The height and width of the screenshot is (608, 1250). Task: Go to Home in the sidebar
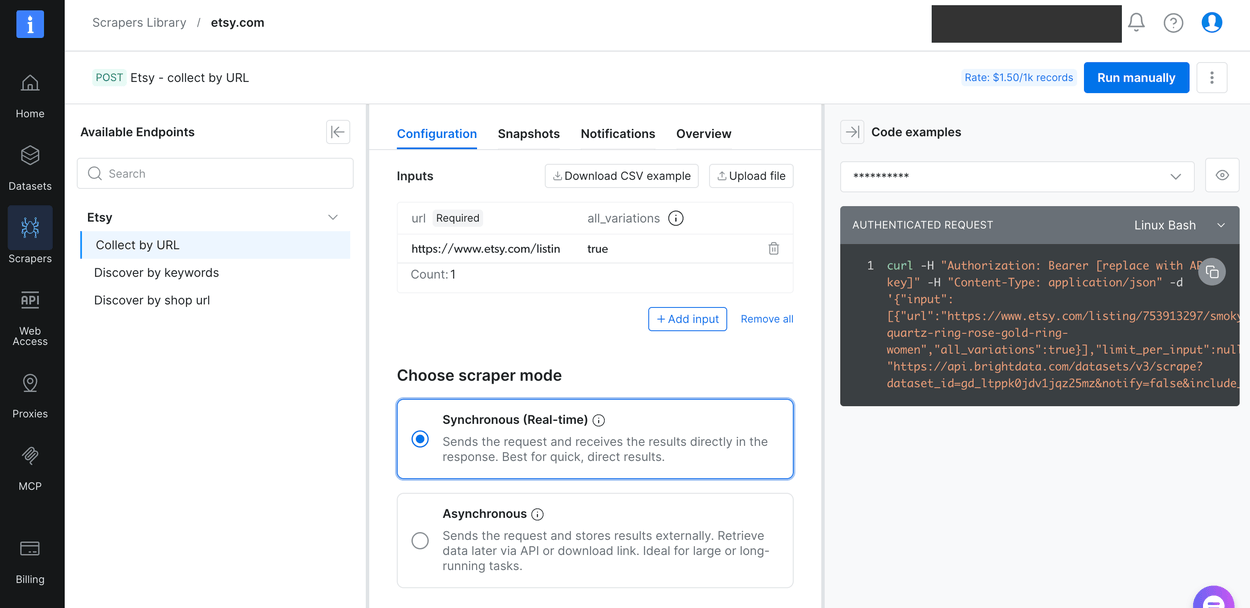tap(30, 96)
